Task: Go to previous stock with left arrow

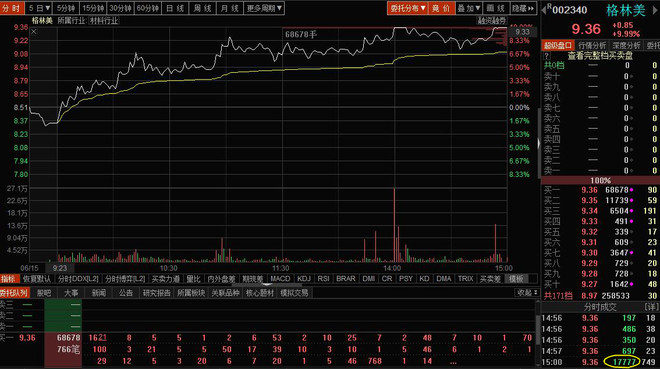Action: click(x=544, y=10)
